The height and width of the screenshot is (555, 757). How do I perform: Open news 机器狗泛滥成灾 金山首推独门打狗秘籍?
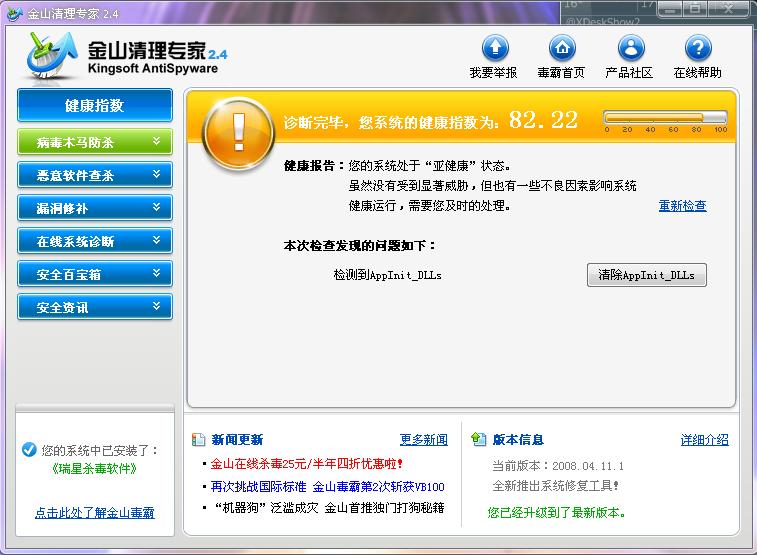pos(329,508)
